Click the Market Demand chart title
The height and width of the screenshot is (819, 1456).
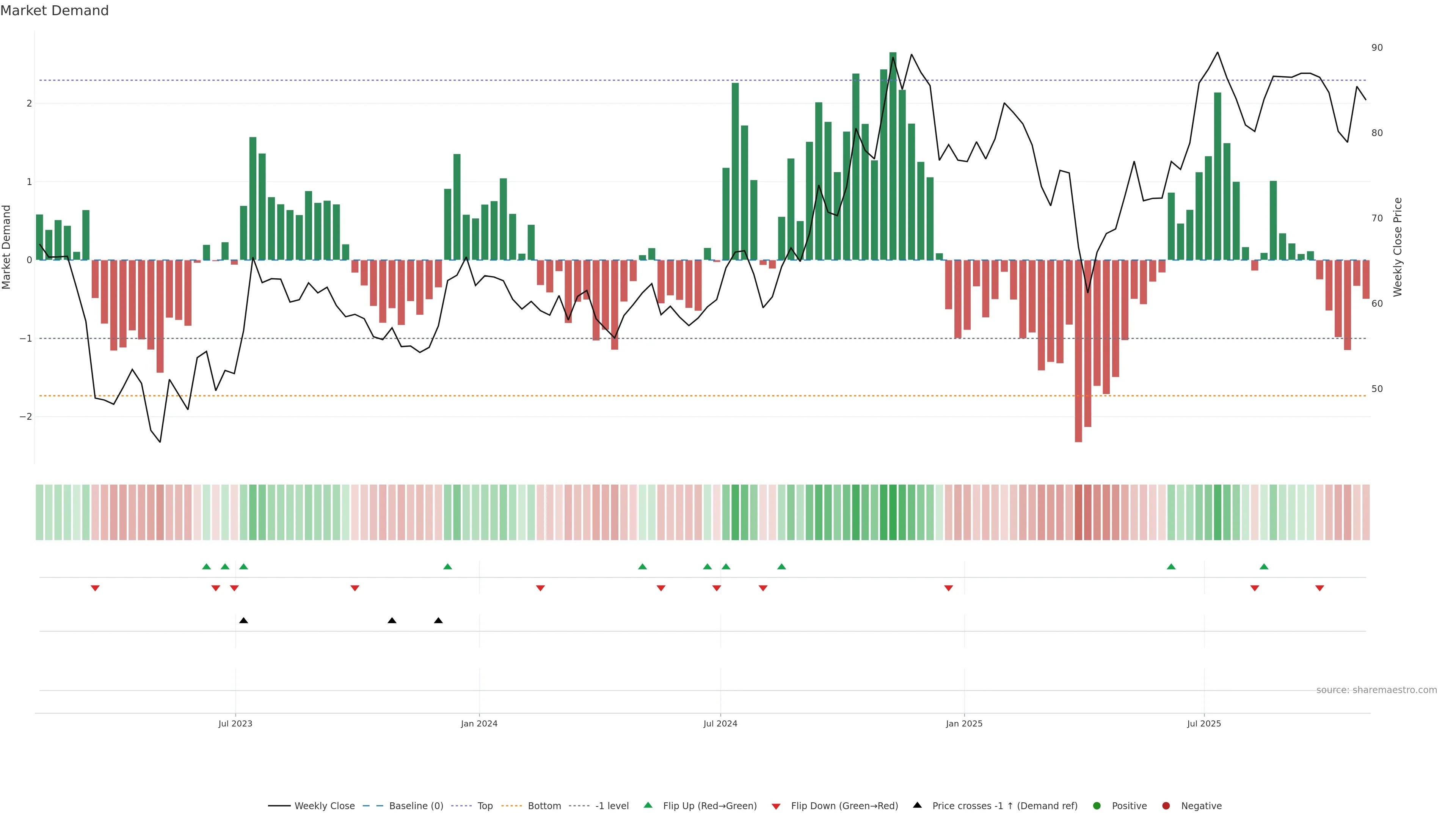click(x=54, y=11)
